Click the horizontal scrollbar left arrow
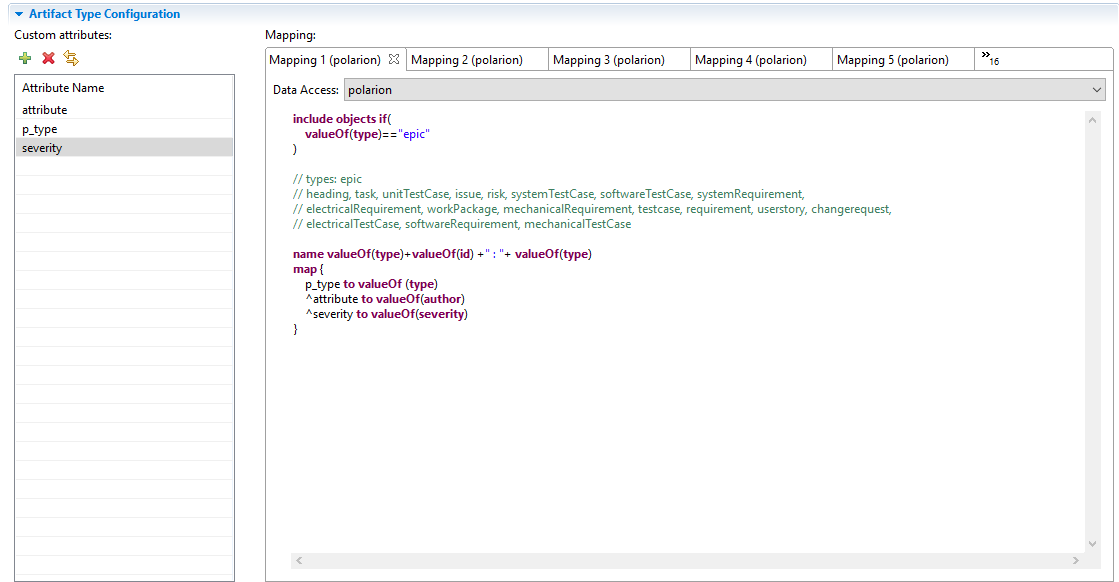1119x582 pixels. (299, 561)
